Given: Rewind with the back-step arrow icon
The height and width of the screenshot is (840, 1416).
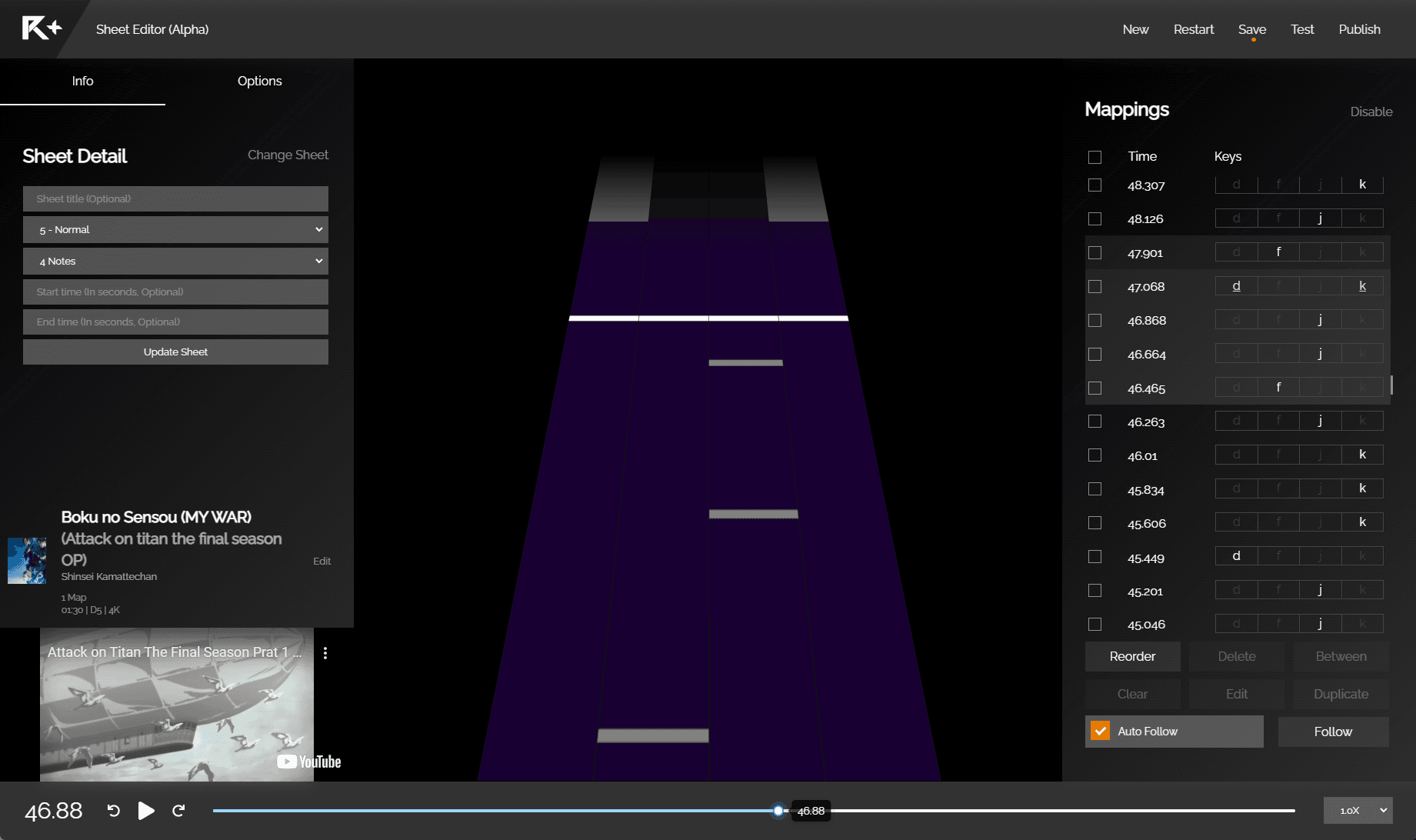Looking at the screenshot, I should (x=113, y=811).
